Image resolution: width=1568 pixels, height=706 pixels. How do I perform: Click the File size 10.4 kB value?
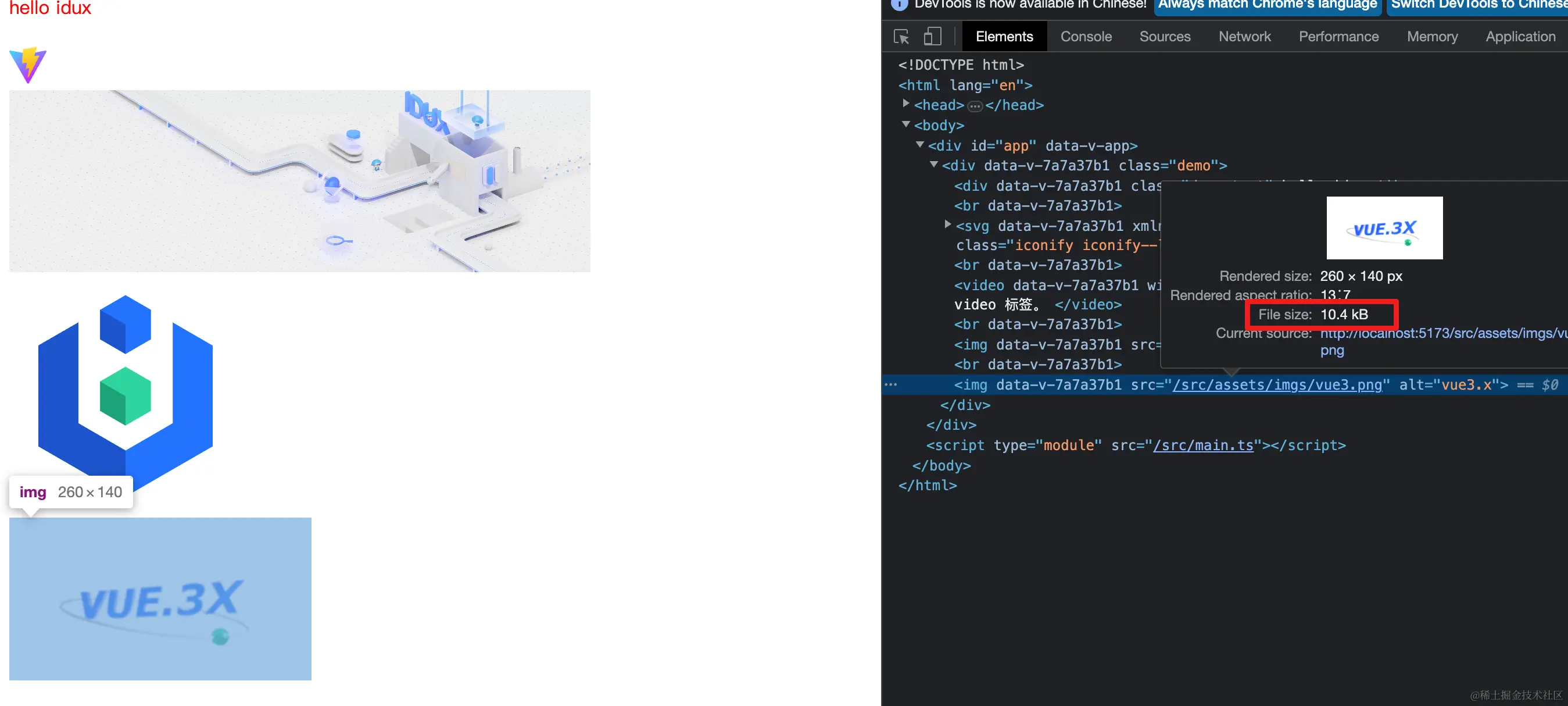tap(1344, 314)
